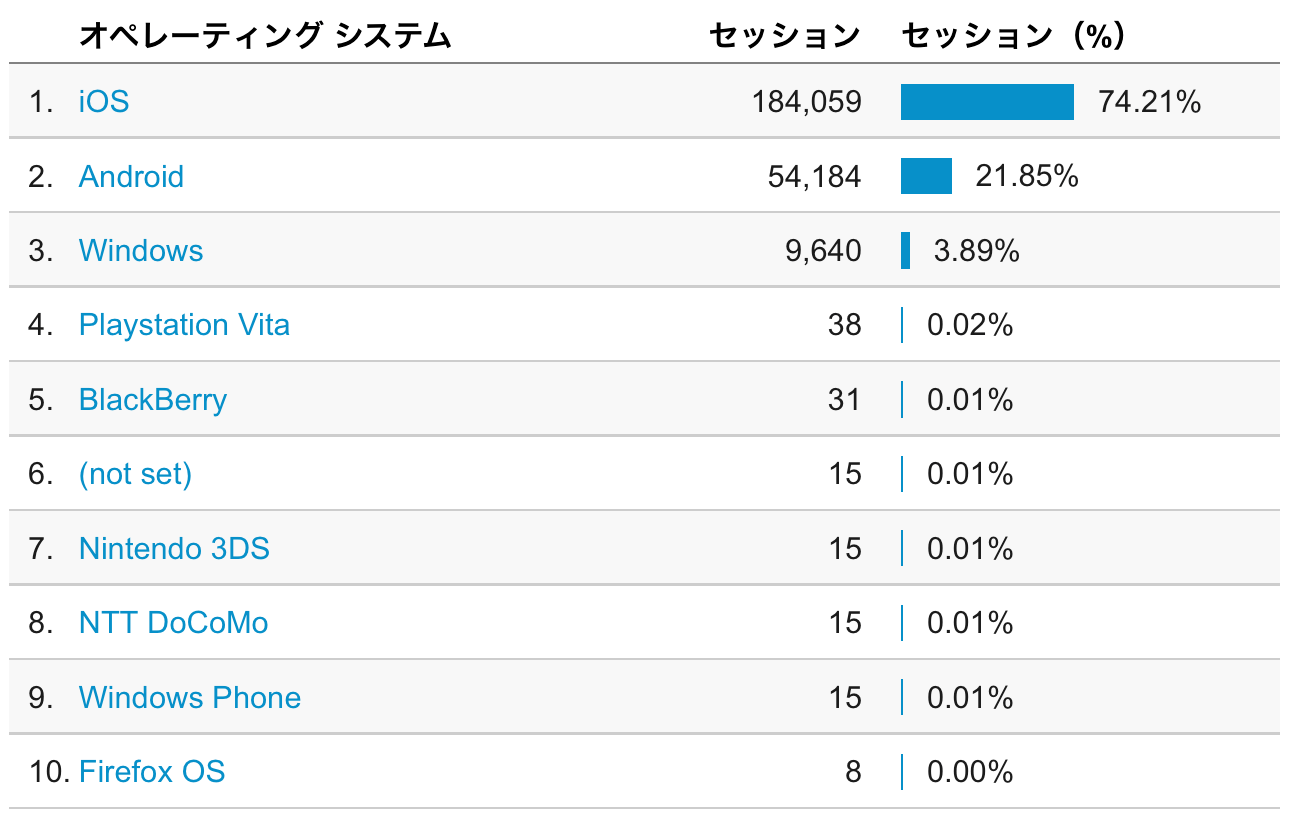Click the Firefox OS link
Image resolution: width=1296 pixels, height=826 pixels.
[152, 772]
